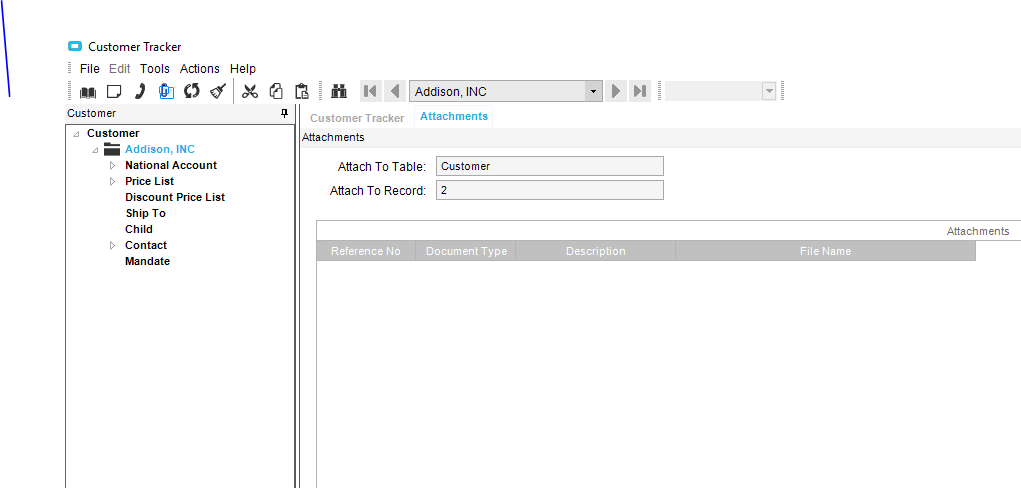The image size is (1021, 488).
Task: Go to the first record
Action: click(x=371, y=91)
